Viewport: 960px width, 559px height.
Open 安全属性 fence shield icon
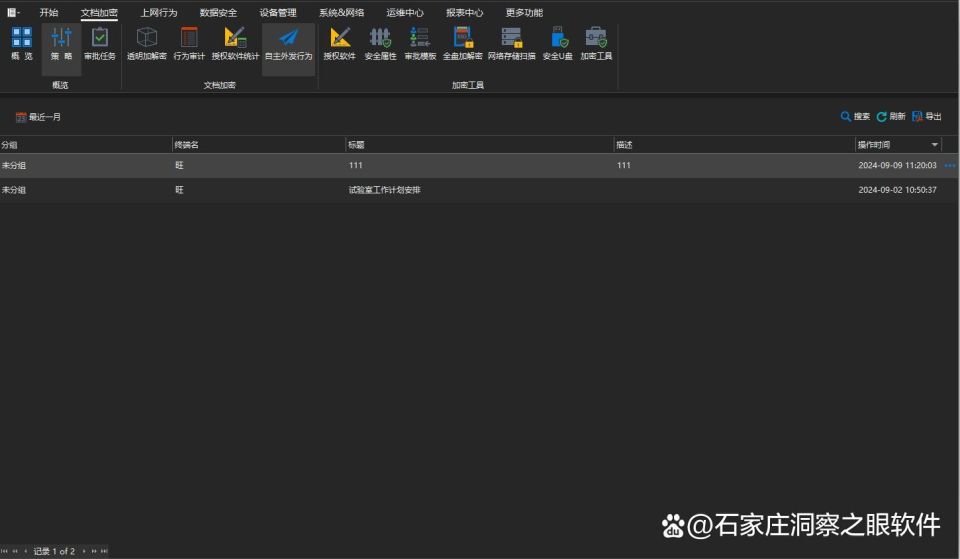pyautogui.click(x=380, y=43)
